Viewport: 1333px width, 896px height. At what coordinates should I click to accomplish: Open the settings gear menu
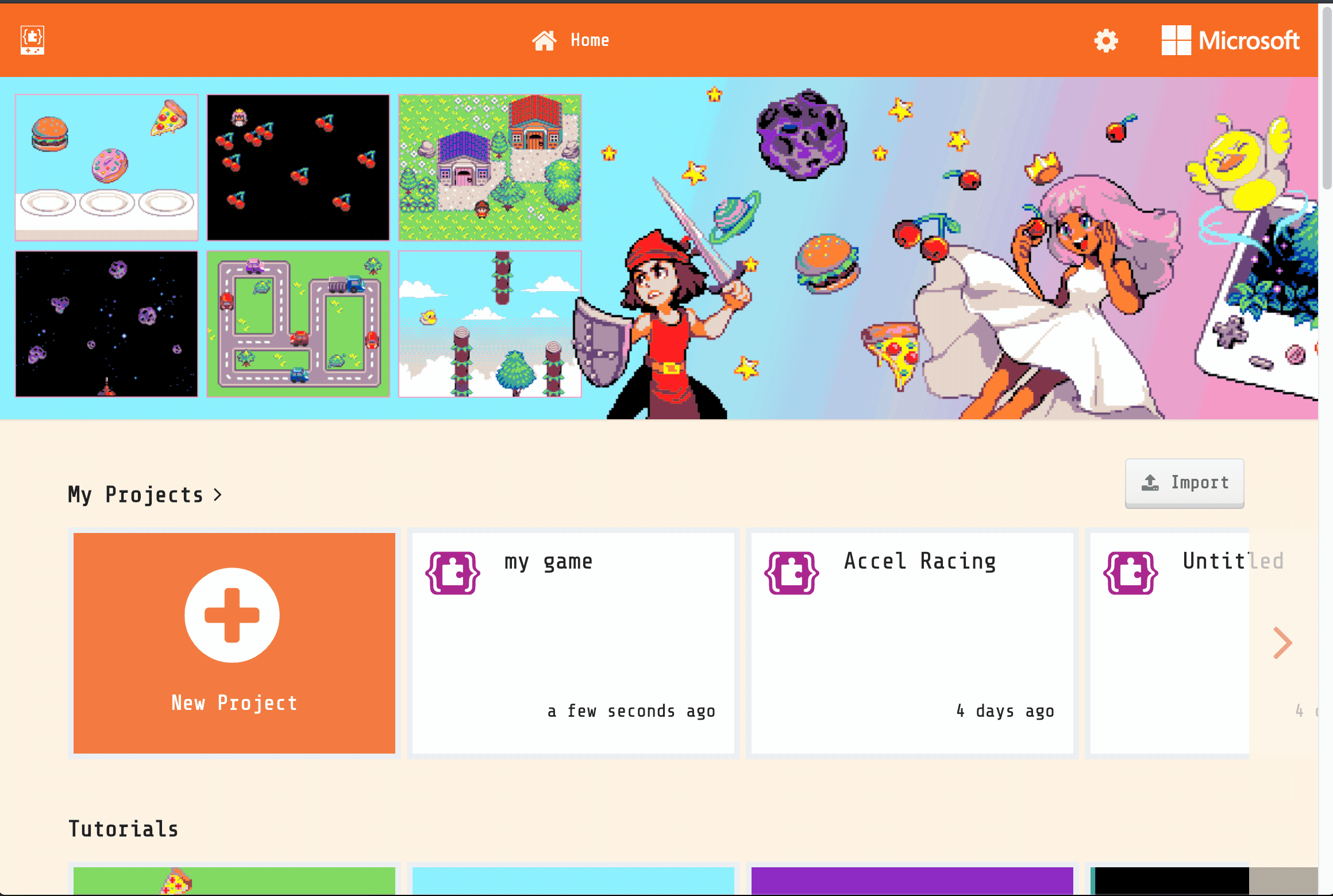[x=1105, y=41]
